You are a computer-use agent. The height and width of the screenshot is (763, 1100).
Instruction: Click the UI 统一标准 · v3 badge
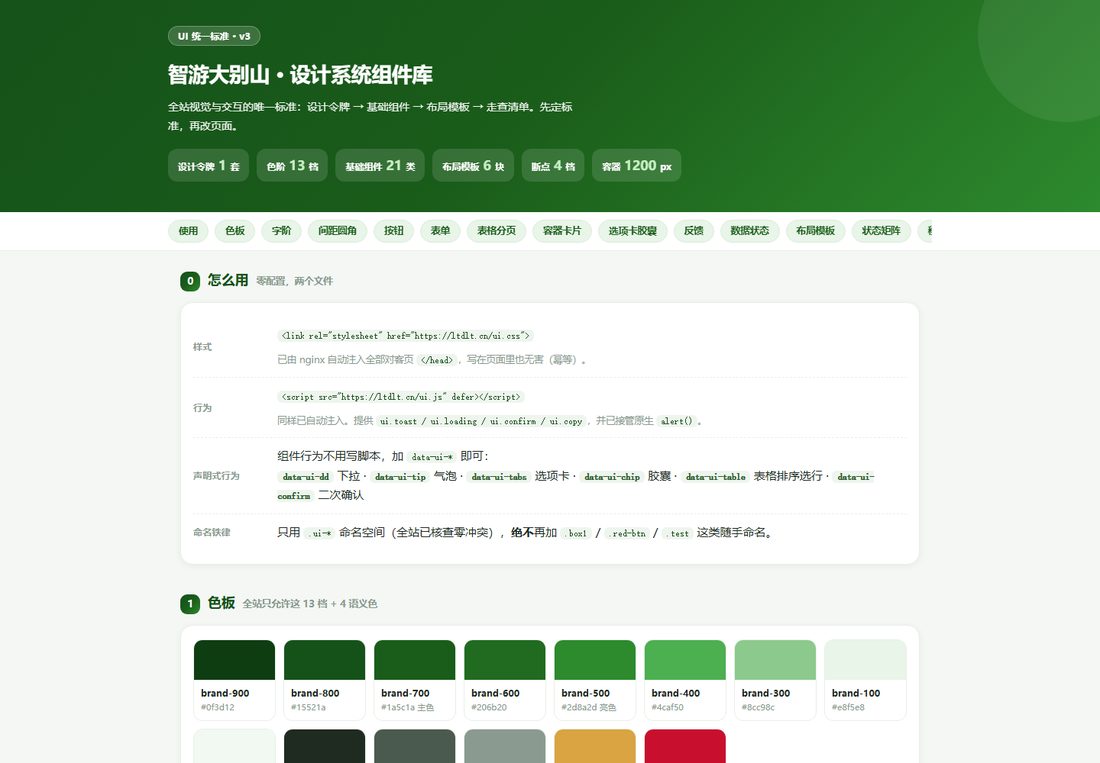tap(214, 36)
